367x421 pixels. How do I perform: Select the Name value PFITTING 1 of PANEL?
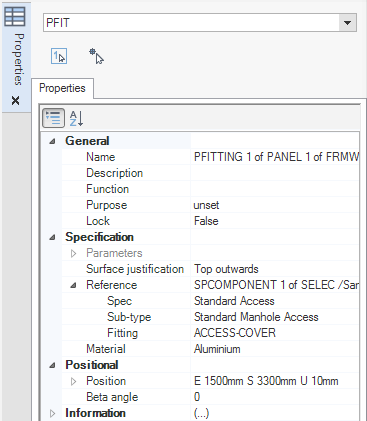pyautogui.click(x=276, y=157)
